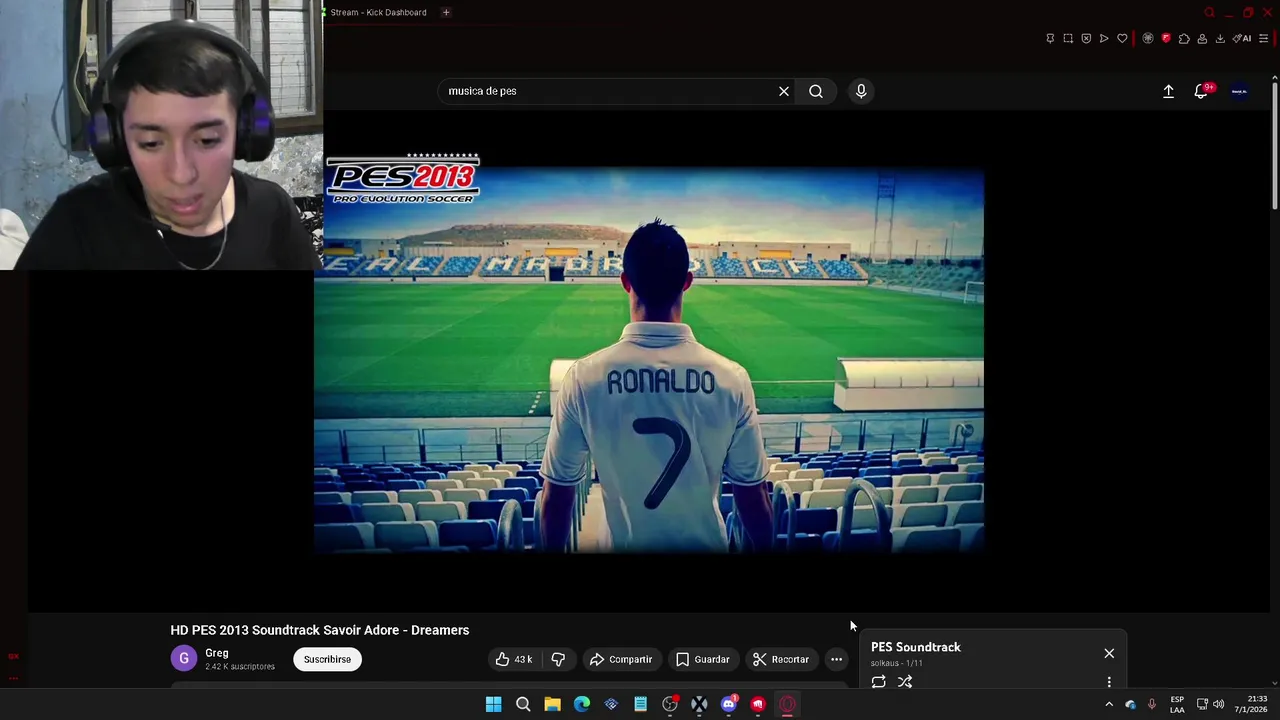This screenshot has height=720, width=1280.
Task: Click the page scrollbar thumb
Action: click(x=1274, y=148)
